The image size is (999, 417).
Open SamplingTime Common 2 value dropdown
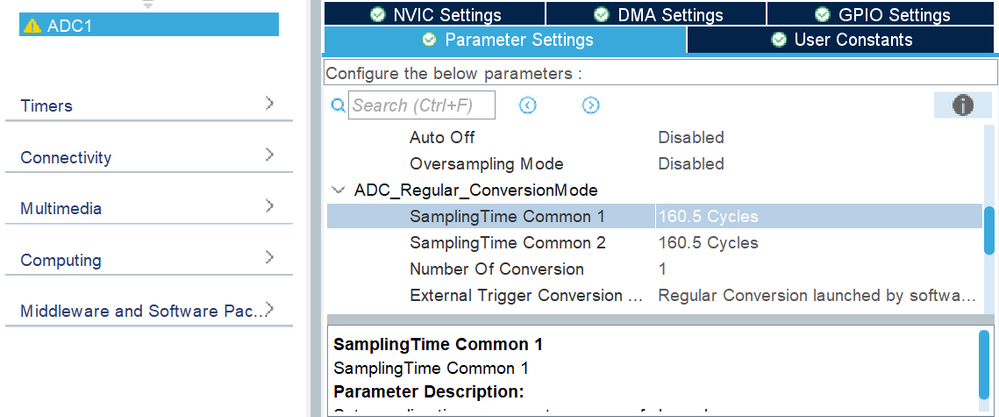708,242
